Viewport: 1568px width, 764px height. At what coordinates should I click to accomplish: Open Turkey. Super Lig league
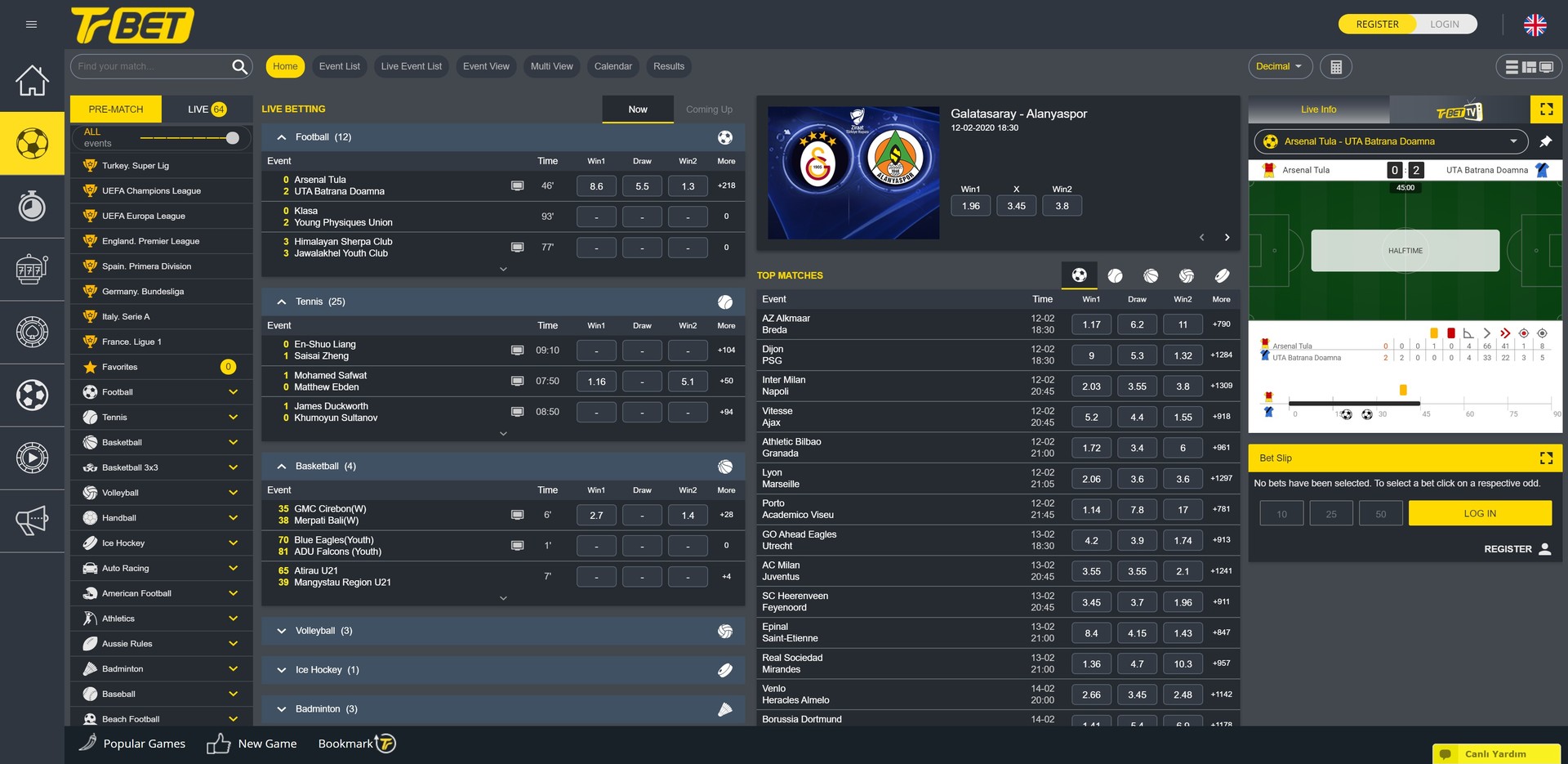(x=161, y=166)
